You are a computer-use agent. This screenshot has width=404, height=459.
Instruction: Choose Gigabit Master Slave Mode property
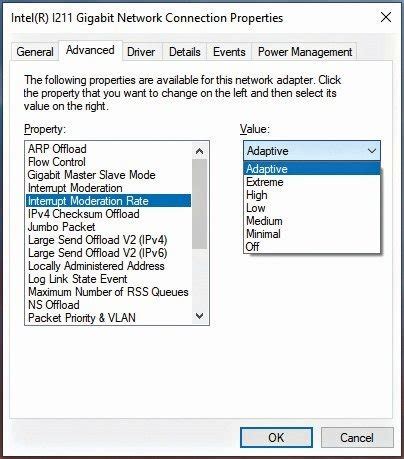pyautogui.click(x=108, y=175)
